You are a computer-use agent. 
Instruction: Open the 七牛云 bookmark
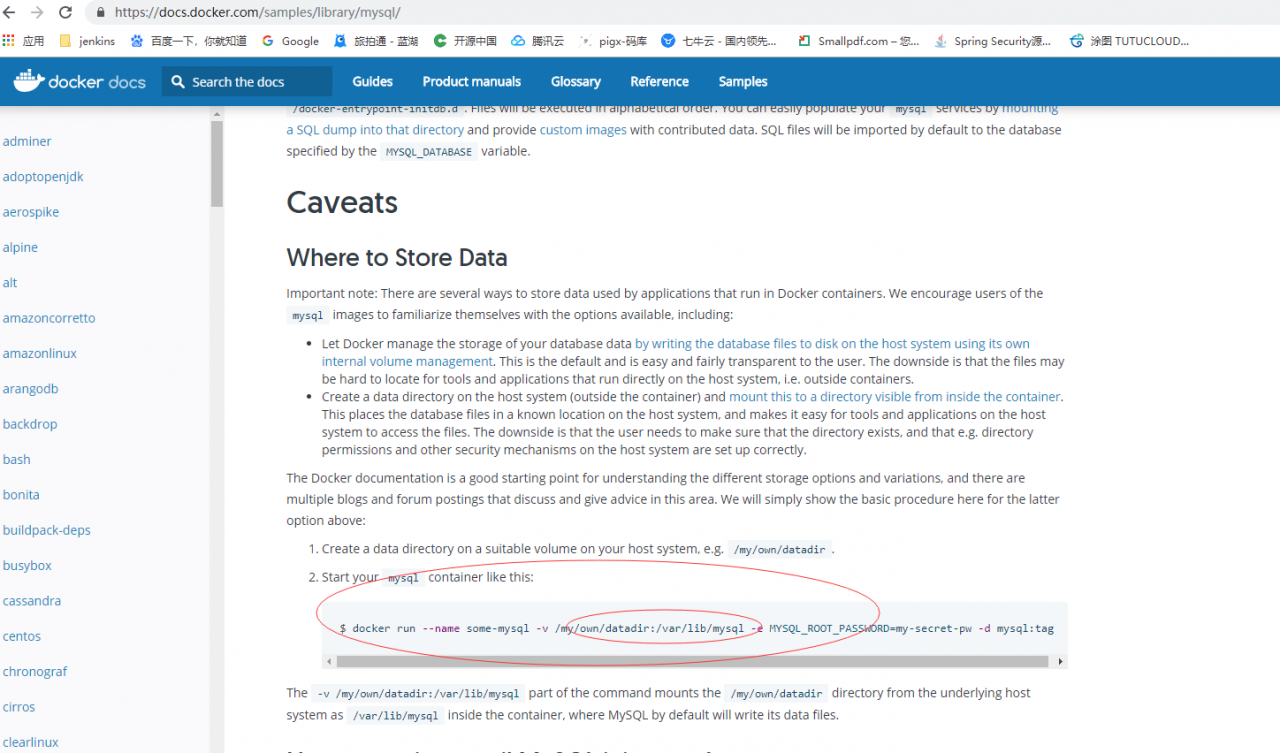click(719, 41)
